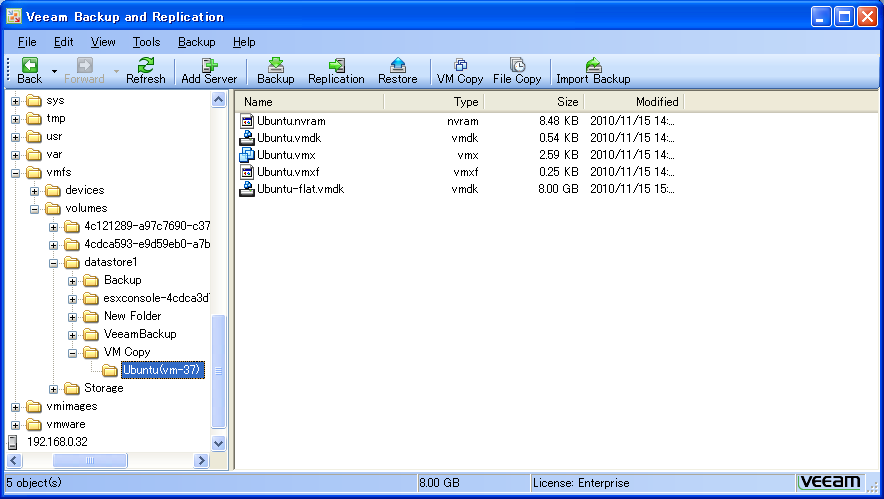Click the tree pane vertical scrollbar thumb
Image resolution: width=884 pixels, height=499 pixels.
click(x=219, y=371)
